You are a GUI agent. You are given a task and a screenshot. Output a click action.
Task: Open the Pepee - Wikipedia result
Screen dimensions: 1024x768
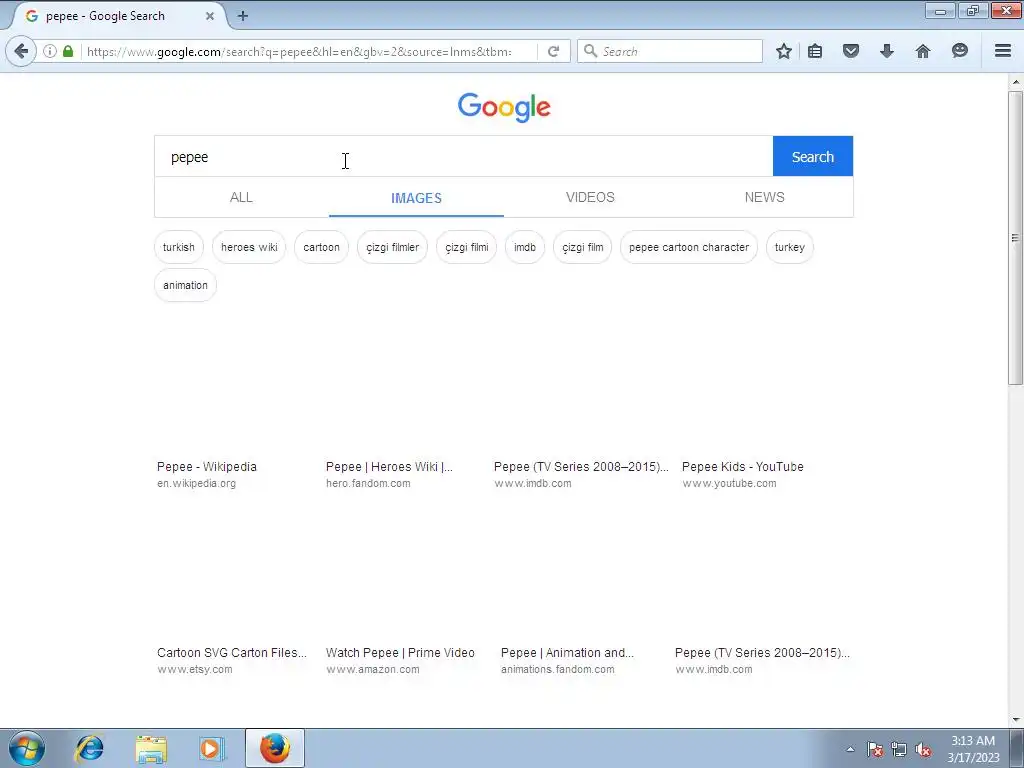206,466
